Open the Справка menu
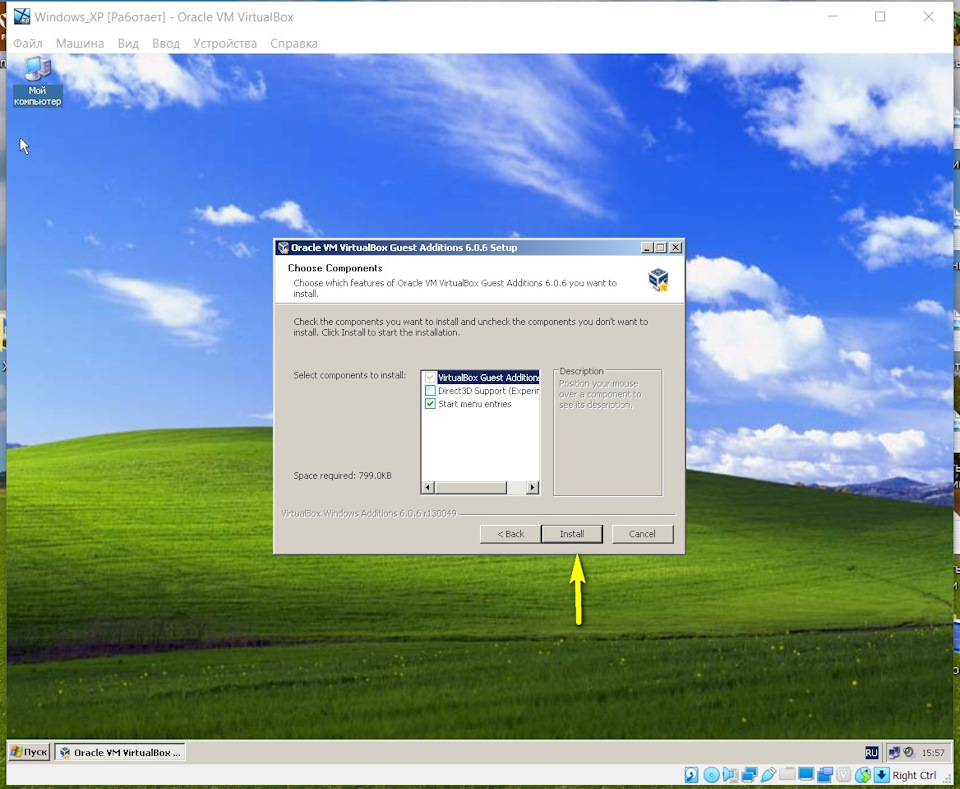960x789 pixels. [x=294, y=43]
